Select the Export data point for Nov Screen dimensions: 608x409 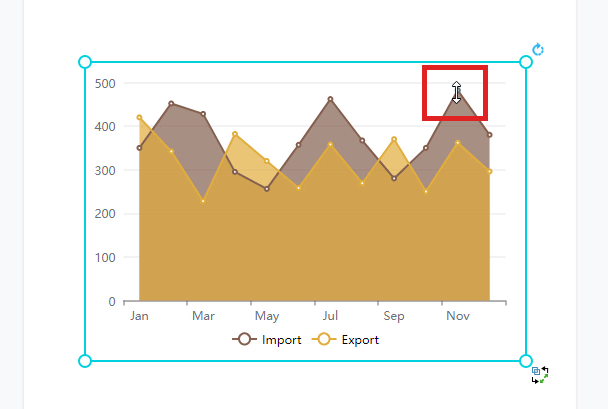(x=458, y=143)
